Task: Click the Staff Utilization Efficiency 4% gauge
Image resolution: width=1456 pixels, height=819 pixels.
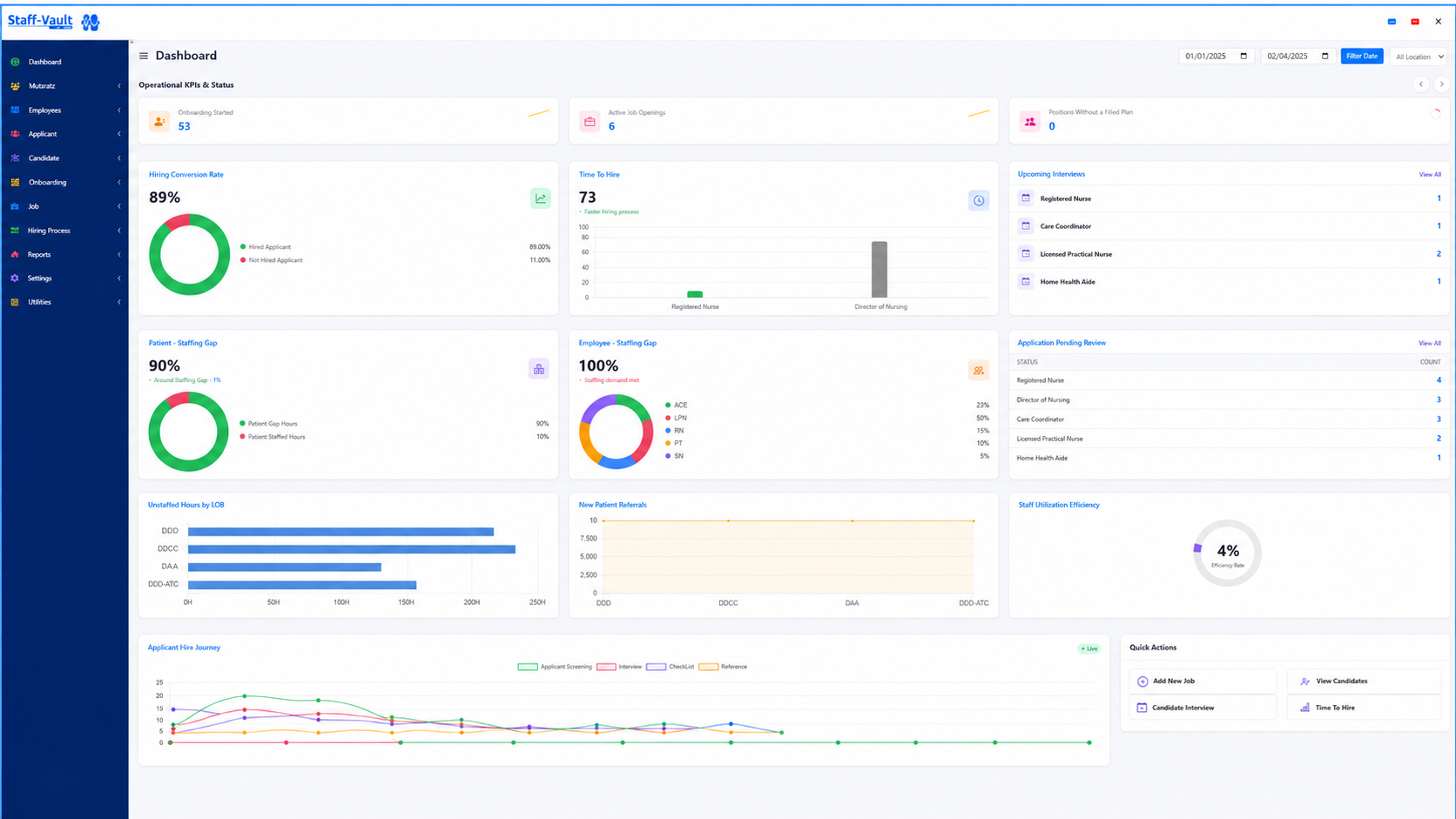Action: click(1227, 553)
